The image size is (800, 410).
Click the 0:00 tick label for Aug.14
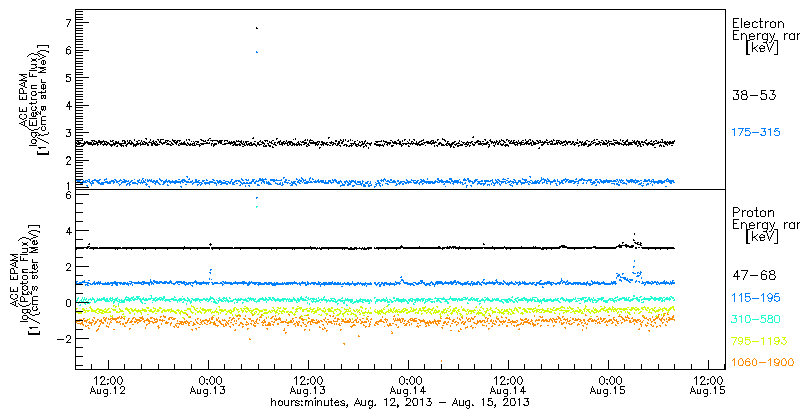(408, 380)
